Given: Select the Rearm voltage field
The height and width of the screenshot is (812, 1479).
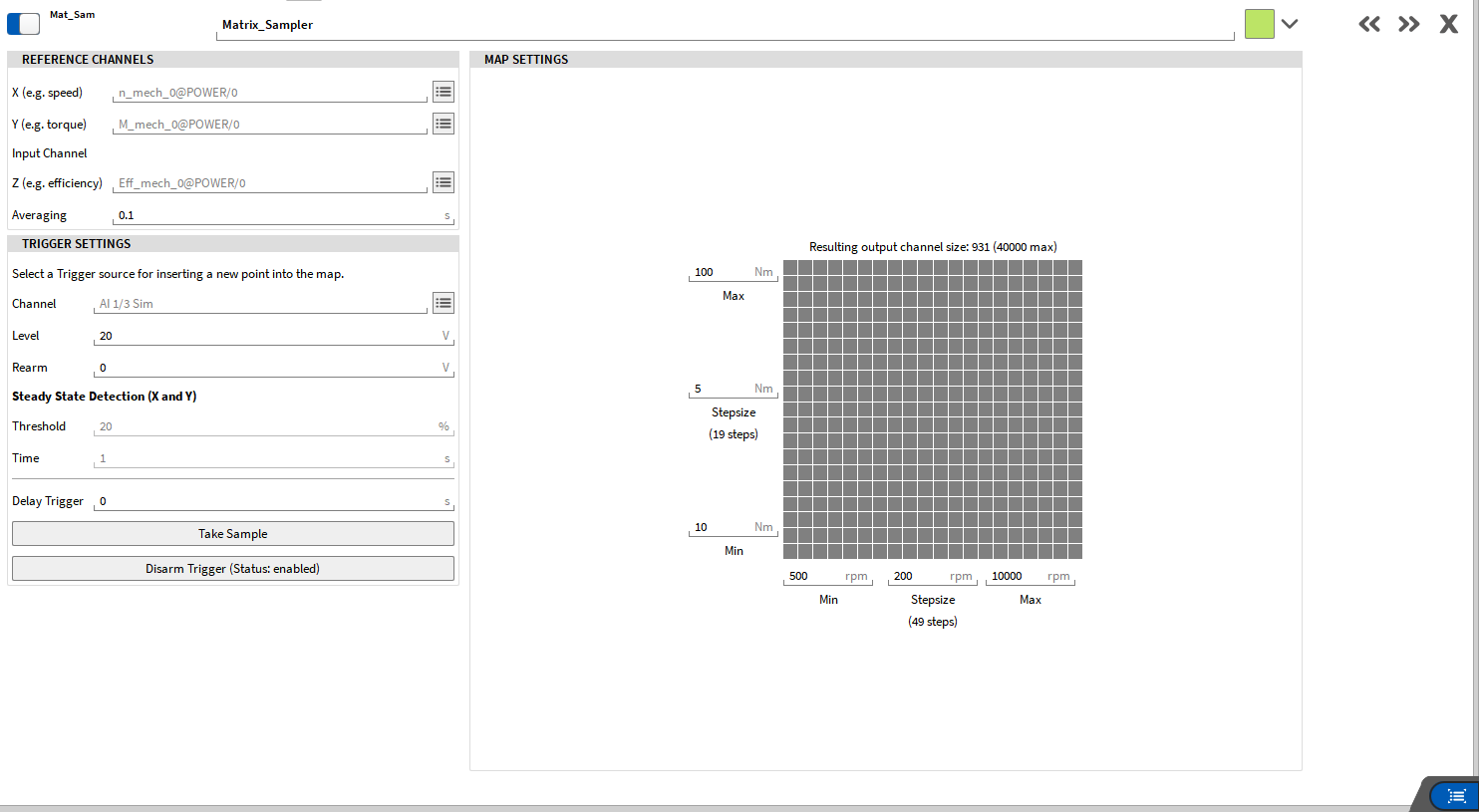Looking at the screenshot, I should point(267,368).
